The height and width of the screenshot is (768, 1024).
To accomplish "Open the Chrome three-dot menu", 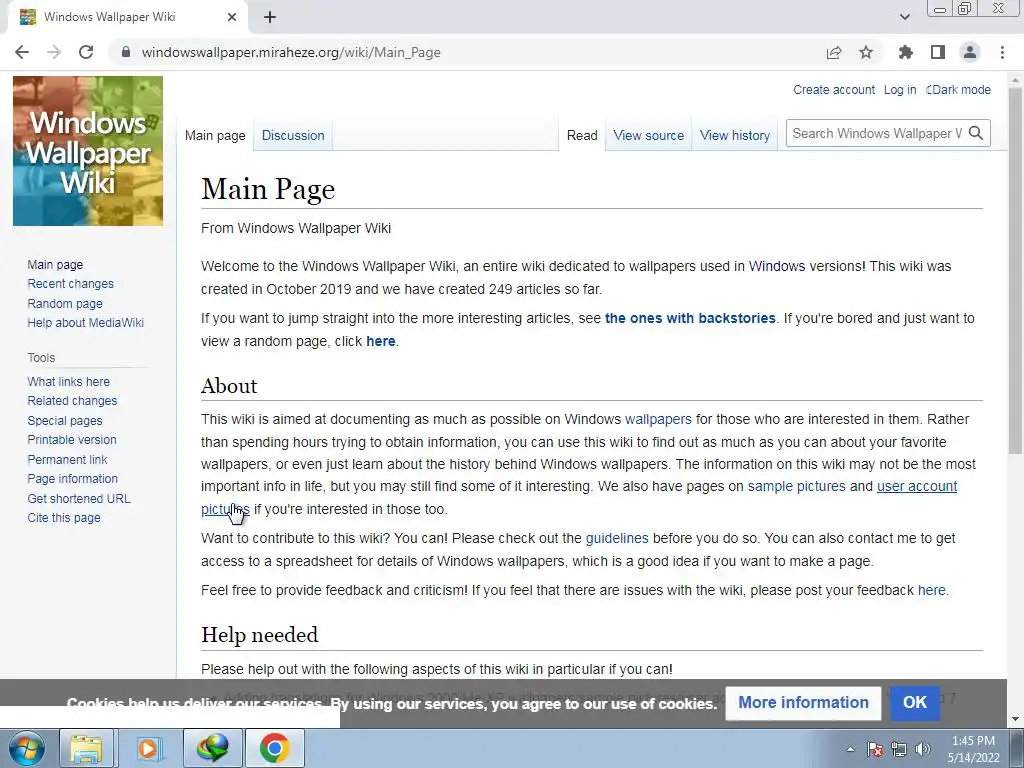I will pyautogui.click(x=1002, y=52).
